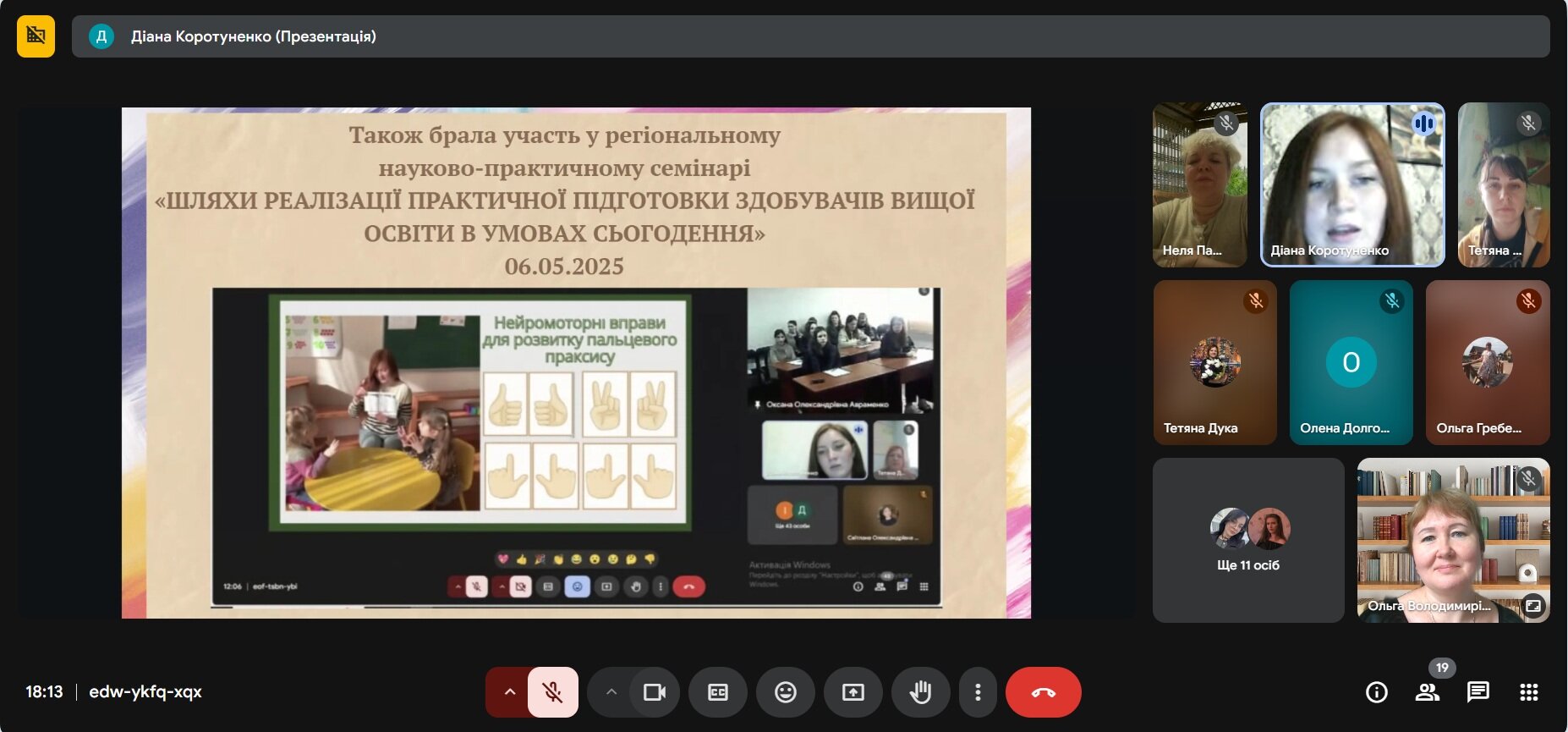The image size is (1568, 732).
Task: Select Діана Коротуненко's video tile
Action: coord(1352,184)
